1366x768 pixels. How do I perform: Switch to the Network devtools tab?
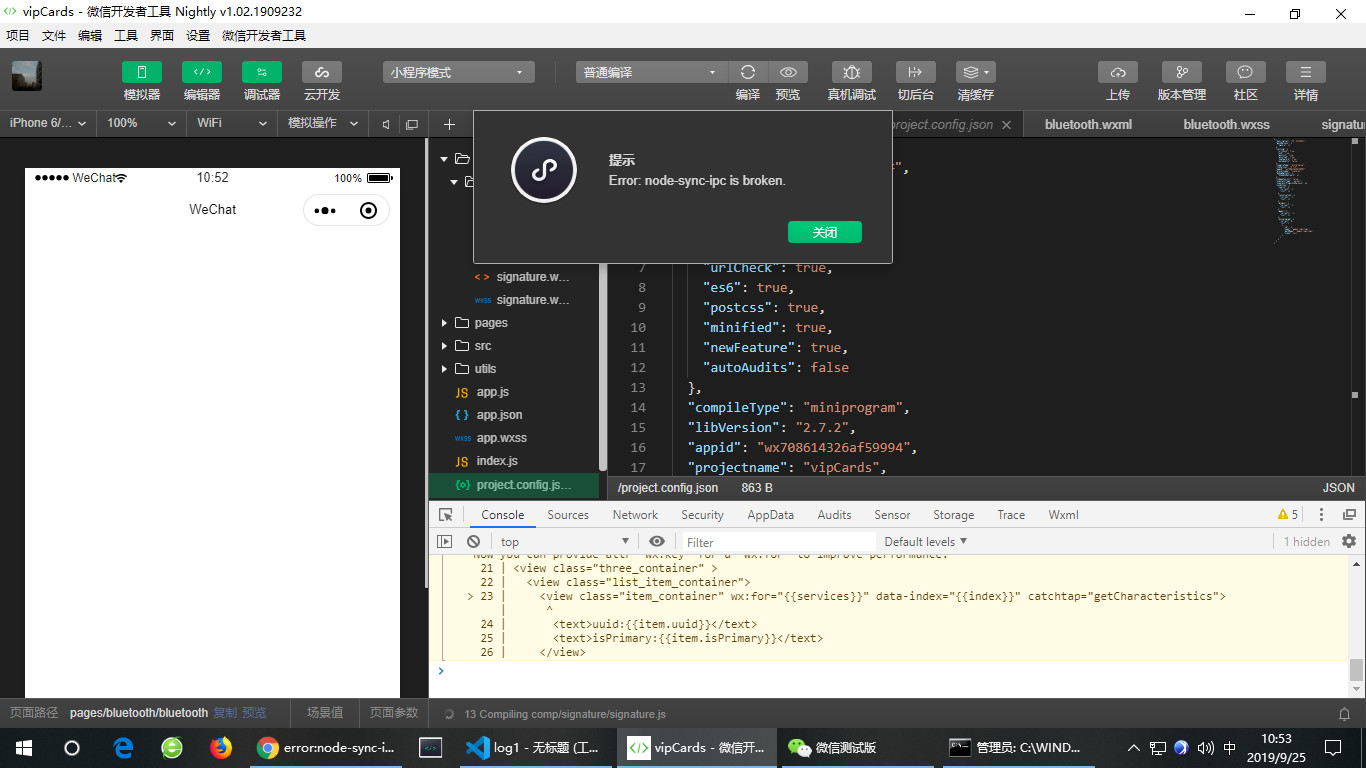[635, 515]
